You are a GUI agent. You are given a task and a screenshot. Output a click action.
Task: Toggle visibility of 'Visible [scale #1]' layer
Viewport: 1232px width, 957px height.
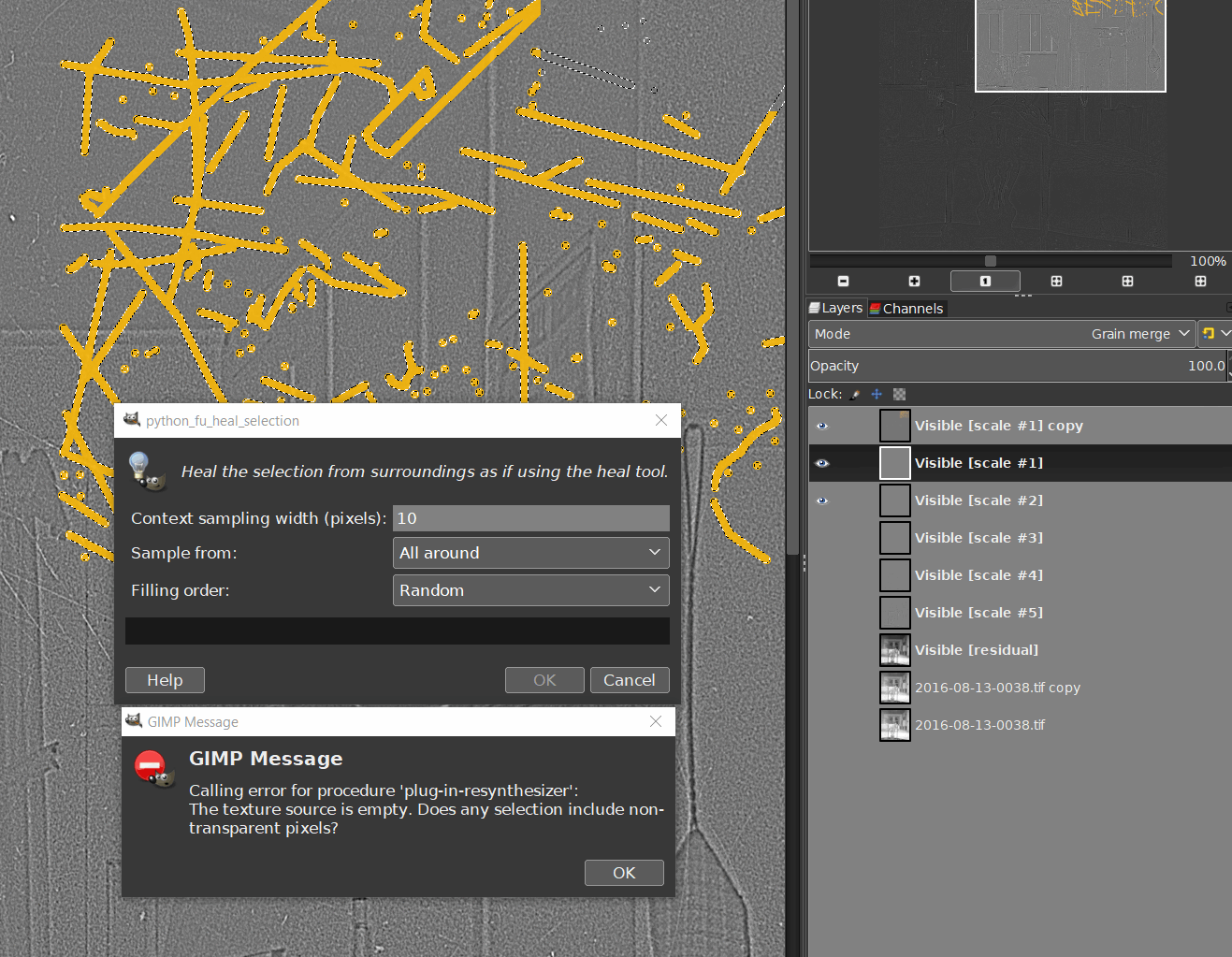pyautogui.click(x=822, y=463)
